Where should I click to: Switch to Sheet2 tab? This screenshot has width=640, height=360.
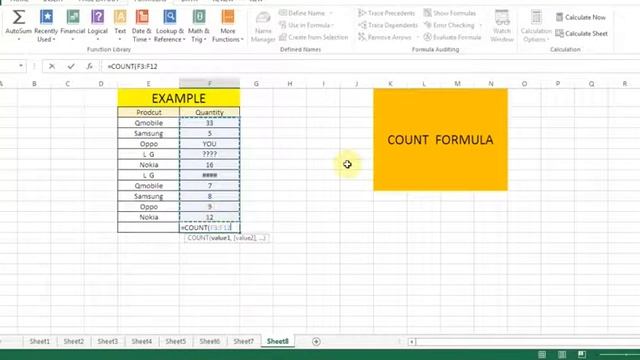[x=73, y=341]
